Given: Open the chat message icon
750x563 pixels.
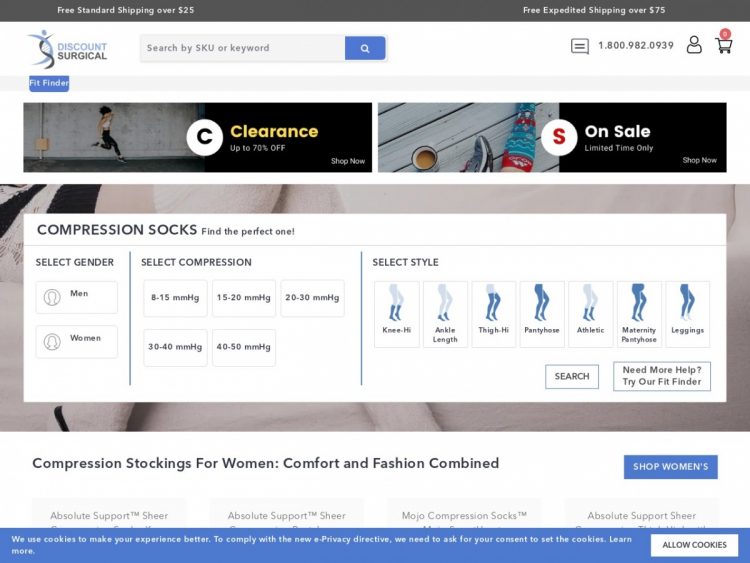Looking at the screenshot, I should [x=580, y=46].
